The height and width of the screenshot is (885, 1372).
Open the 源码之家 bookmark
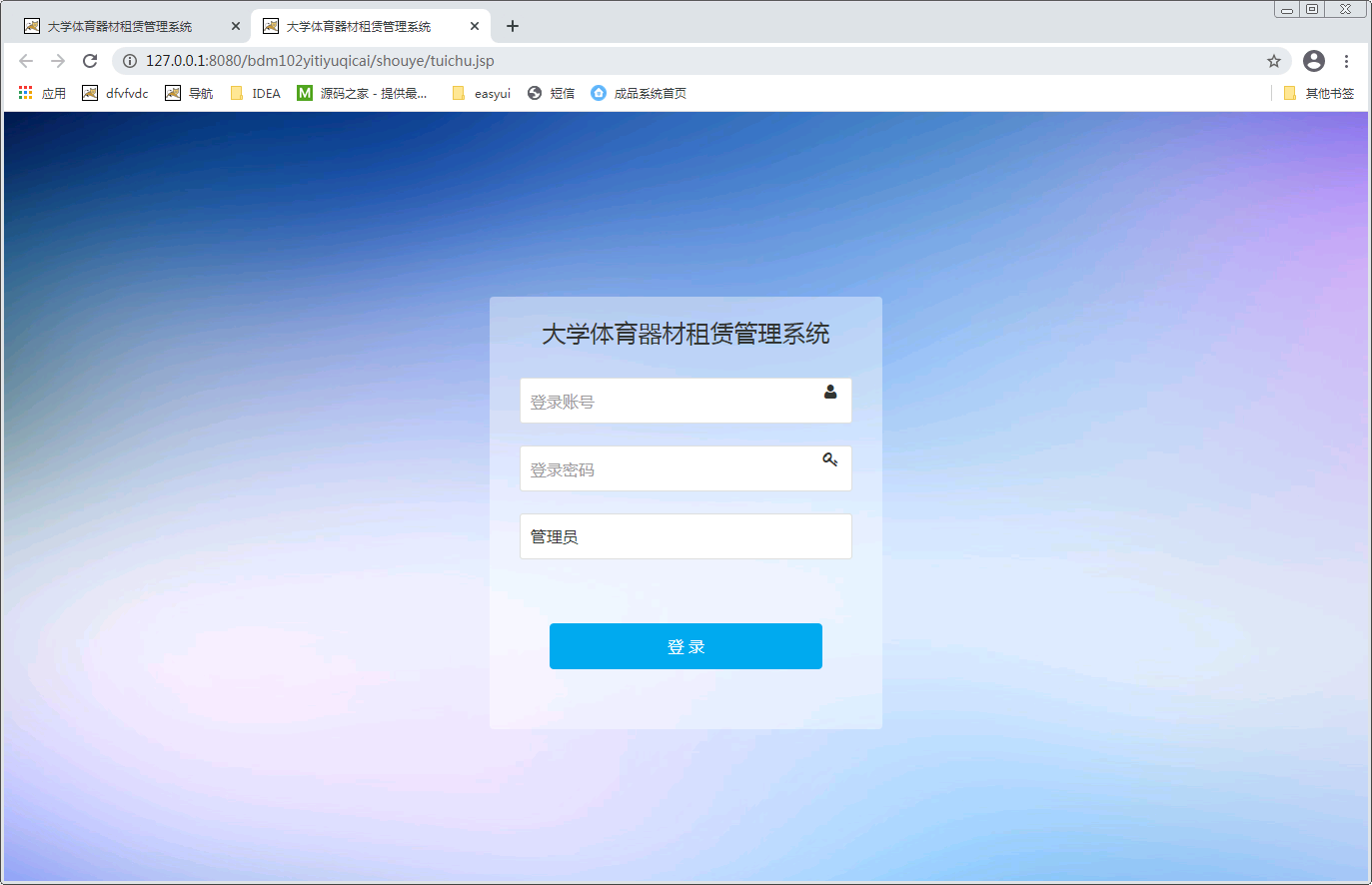[x=362, y=93]
